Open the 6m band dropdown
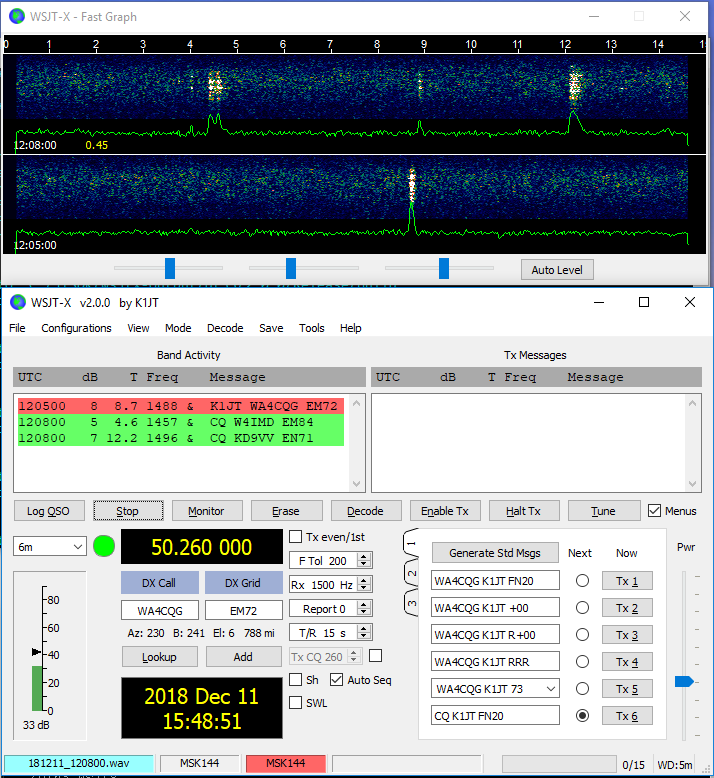Image resolution: width=714 pixels, height=778 pixels. [x=50, y=547]
